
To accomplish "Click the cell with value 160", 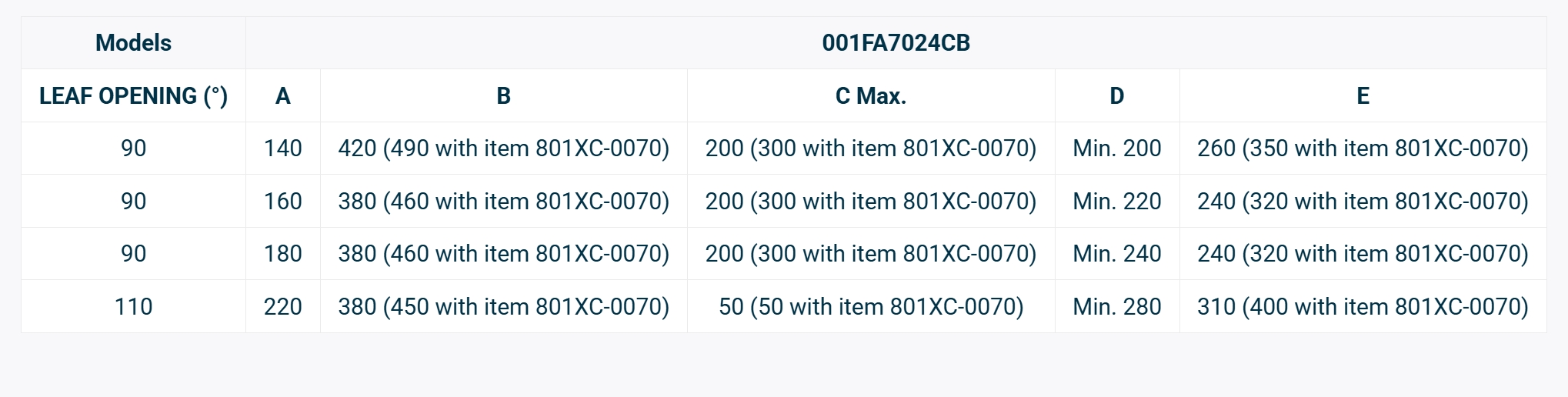I will [282, 202].
